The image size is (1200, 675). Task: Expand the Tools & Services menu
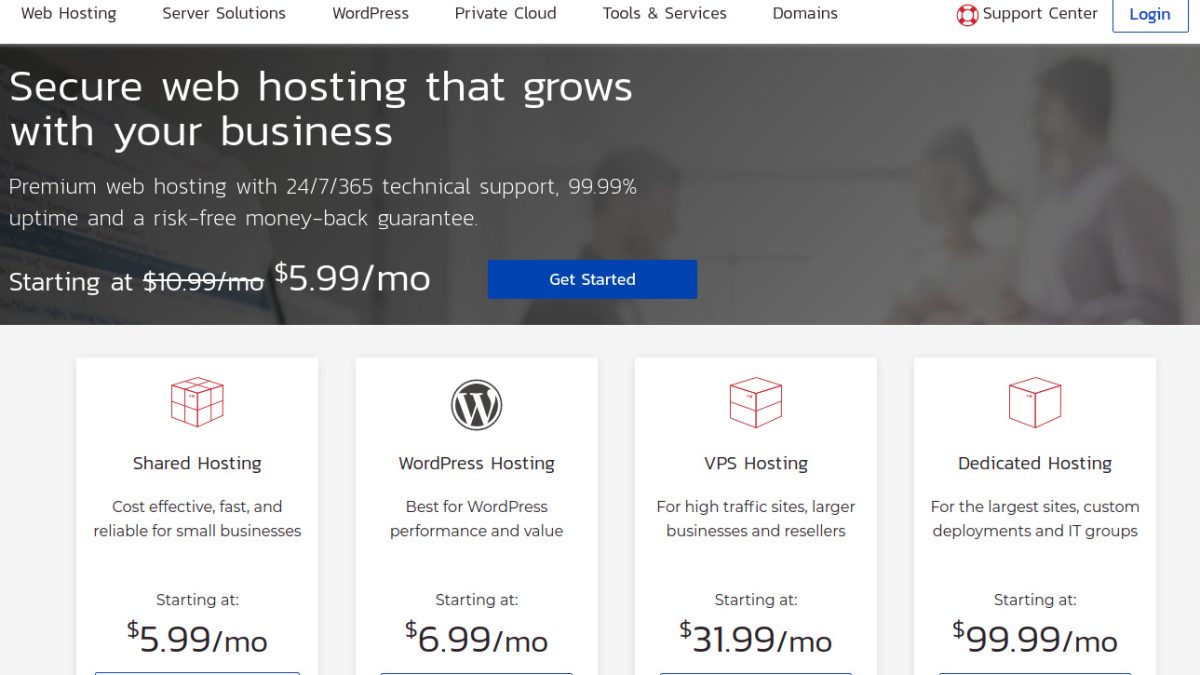click(x=664, y=14)
